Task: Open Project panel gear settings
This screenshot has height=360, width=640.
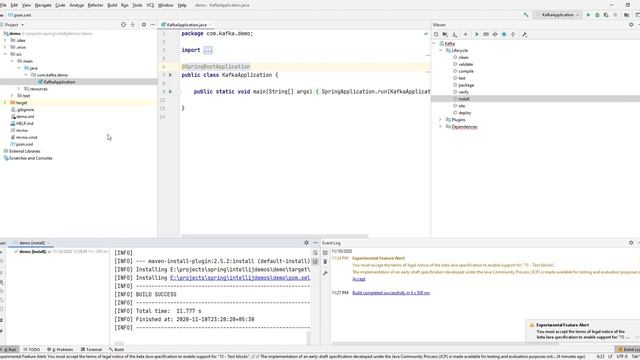Action: (144, 25)
